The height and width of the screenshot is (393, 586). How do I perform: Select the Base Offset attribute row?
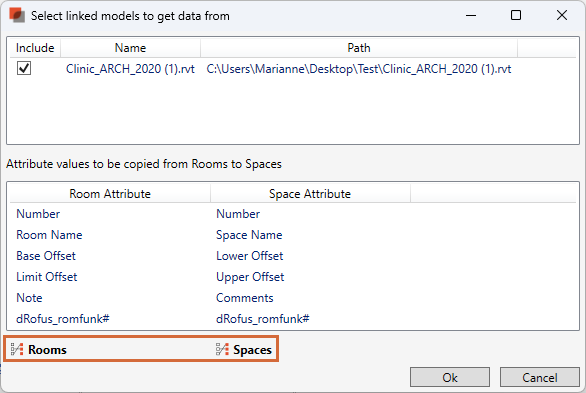coord(293,256)
